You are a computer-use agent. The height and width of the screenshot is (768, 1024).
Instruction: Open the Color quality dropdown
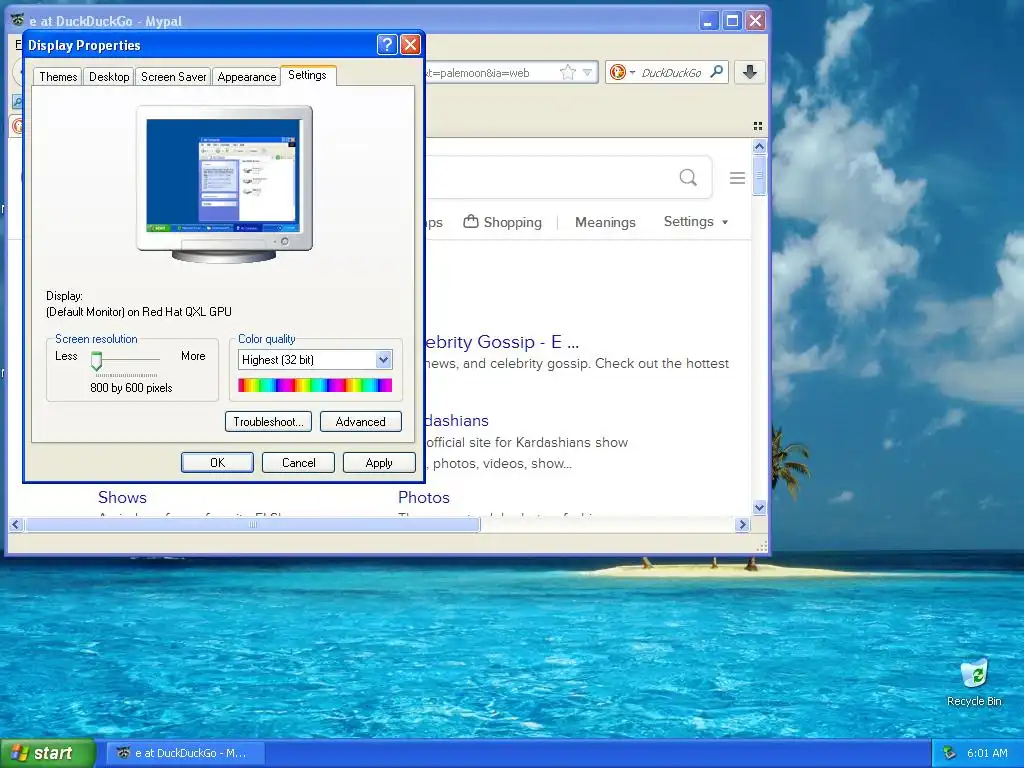click(x=383, y=359)
